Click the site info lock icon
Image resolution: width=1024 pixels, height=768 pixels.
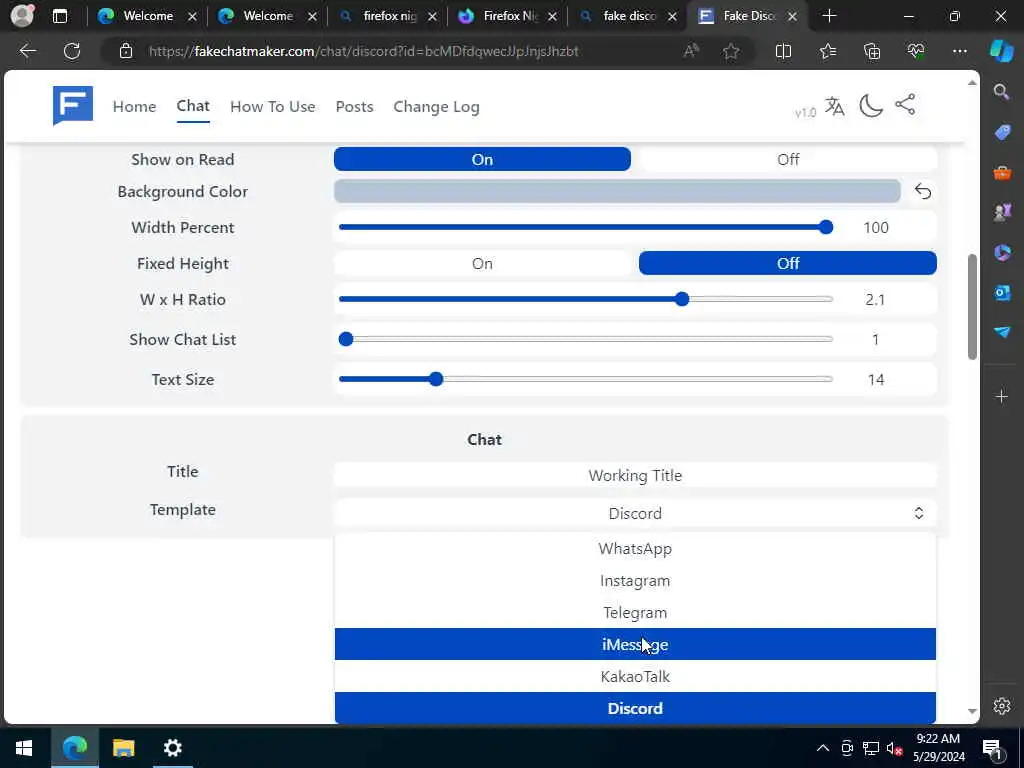pos(126,51)
